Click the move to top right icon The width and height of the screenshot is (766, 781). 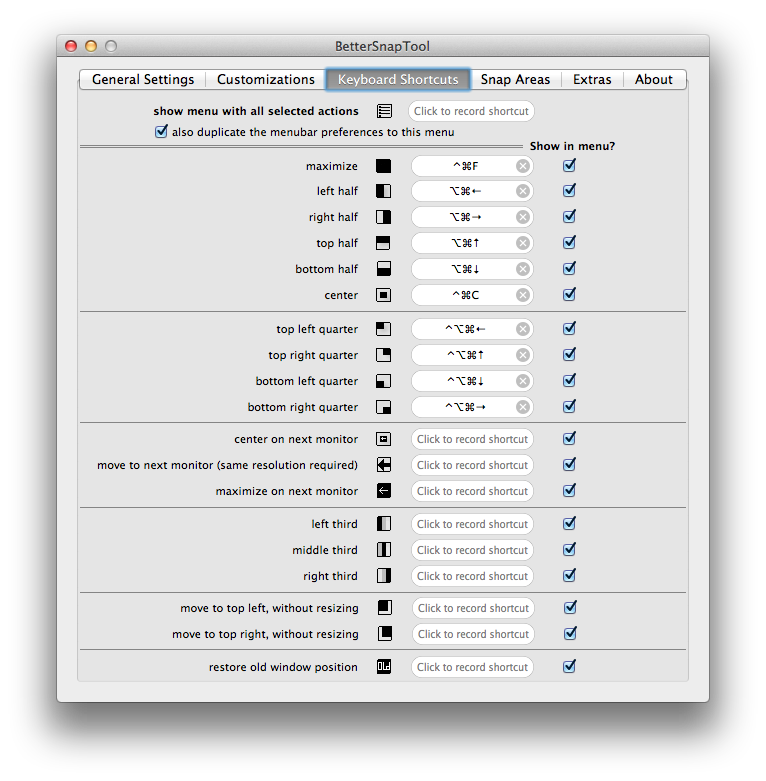384,634
